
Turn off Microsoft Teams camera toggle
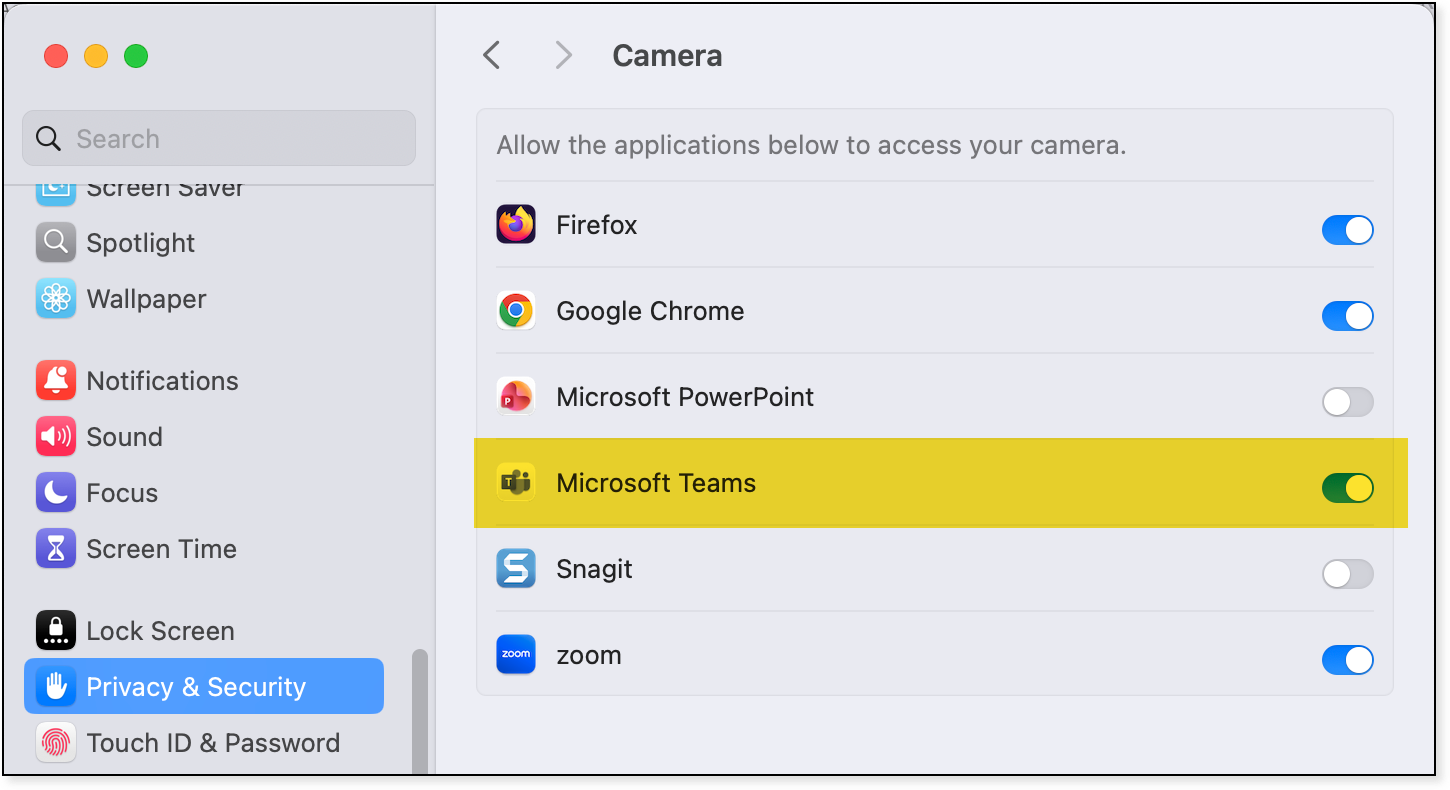pos(1347,488)
